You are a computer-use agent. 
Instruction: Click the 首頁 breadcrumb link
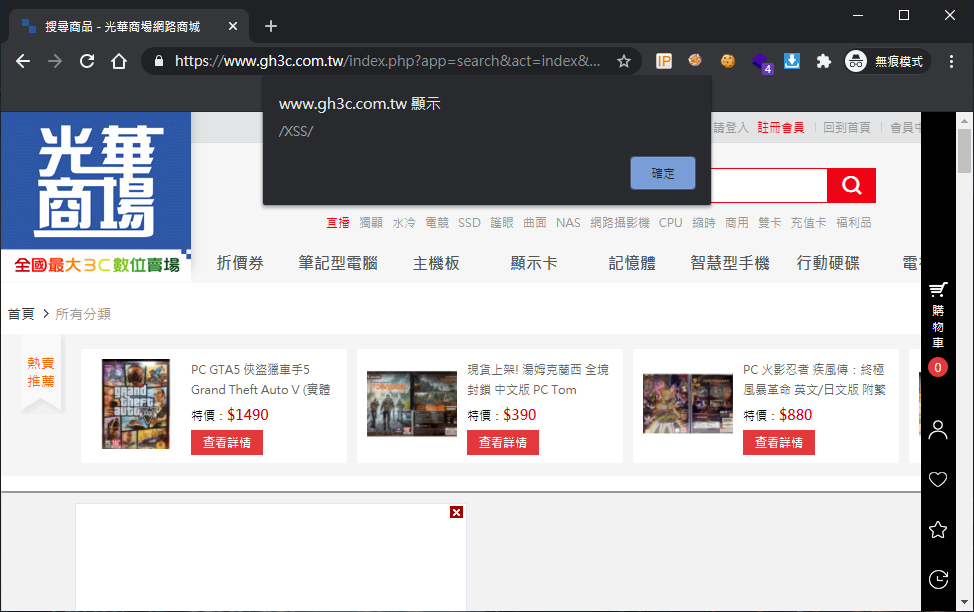click(x=21, y=314)
